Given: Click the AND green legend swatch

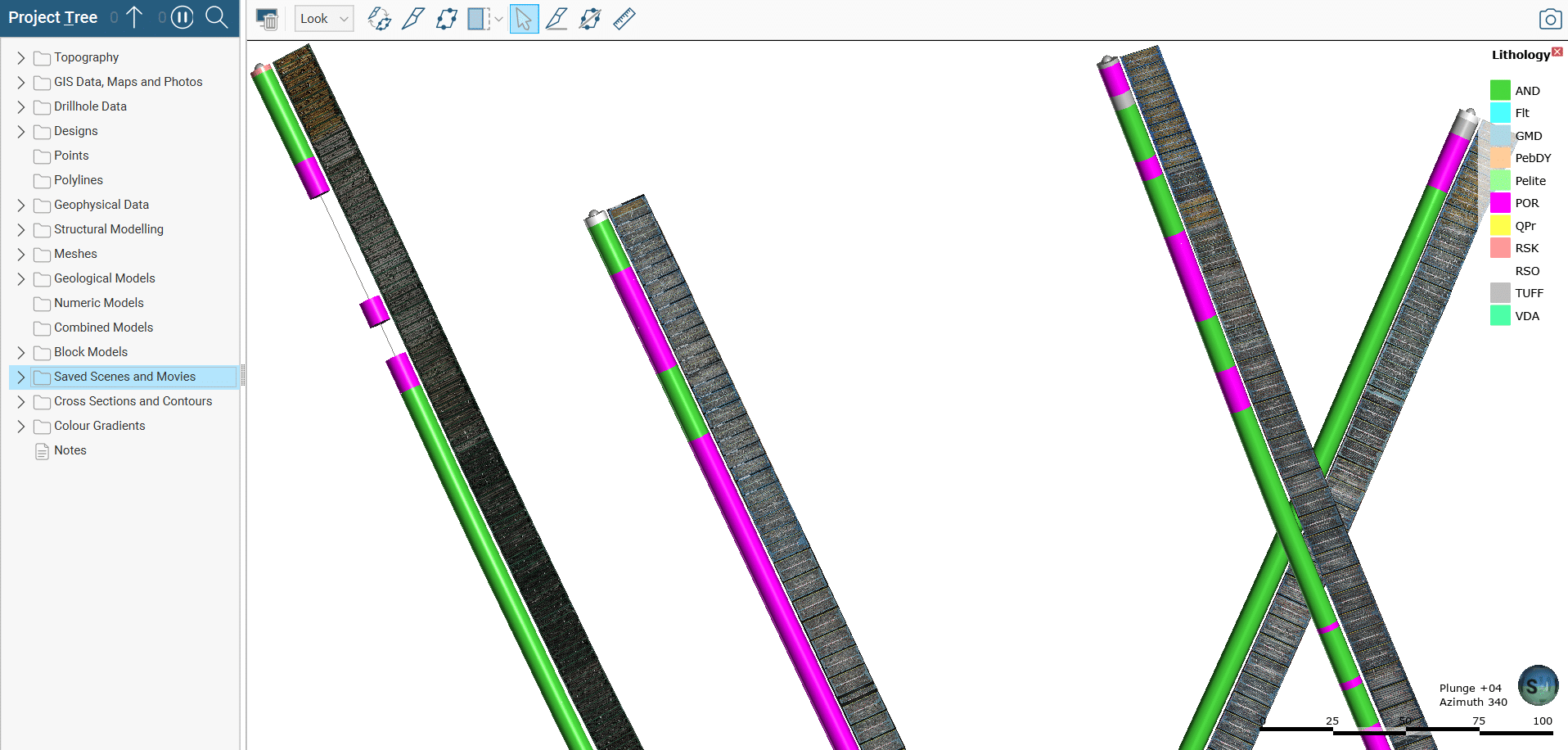Looking at the screenshot, I should [1500, 90].
